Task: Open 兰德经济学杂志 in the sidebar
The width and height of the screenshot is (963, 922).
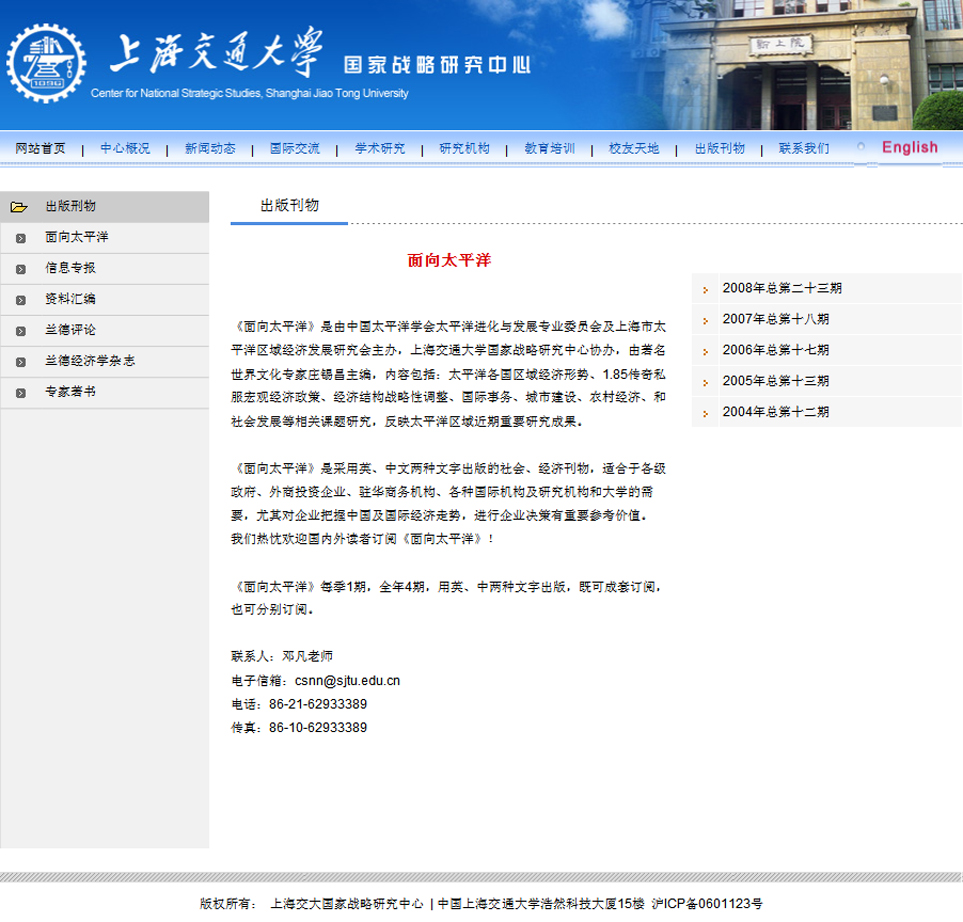Action: [x=90, y=361]
